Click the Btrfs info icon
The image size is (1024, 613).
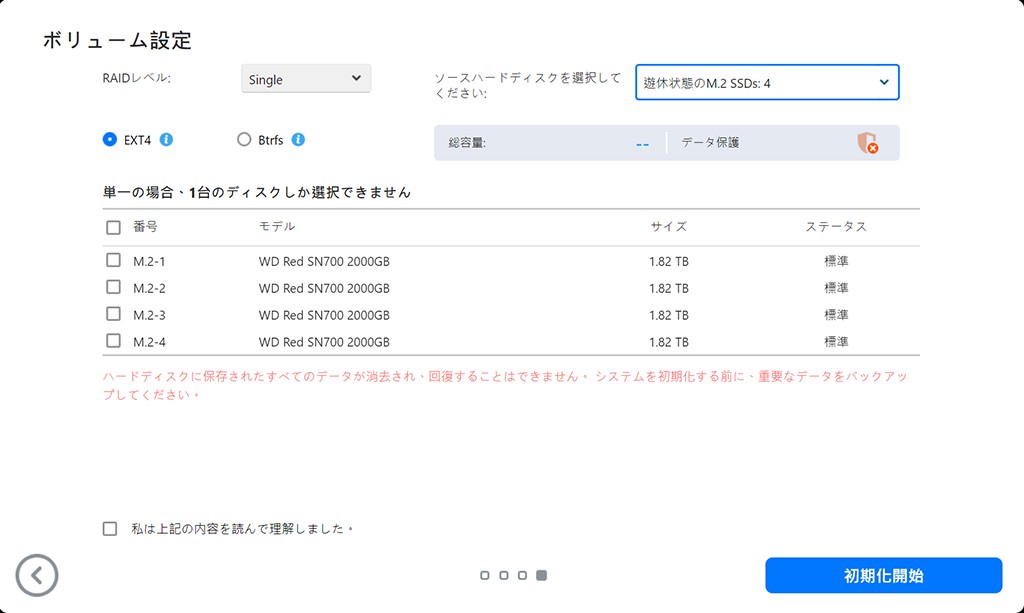(298, 140)
